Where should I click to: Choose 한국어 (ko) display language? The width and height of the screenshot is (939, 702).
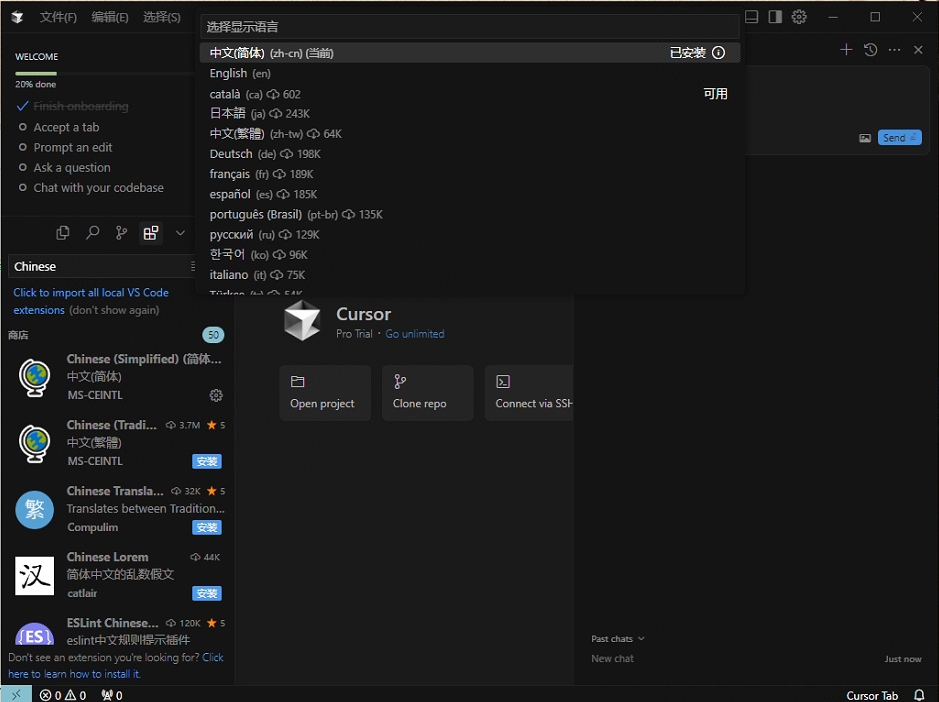pos(470,255)
